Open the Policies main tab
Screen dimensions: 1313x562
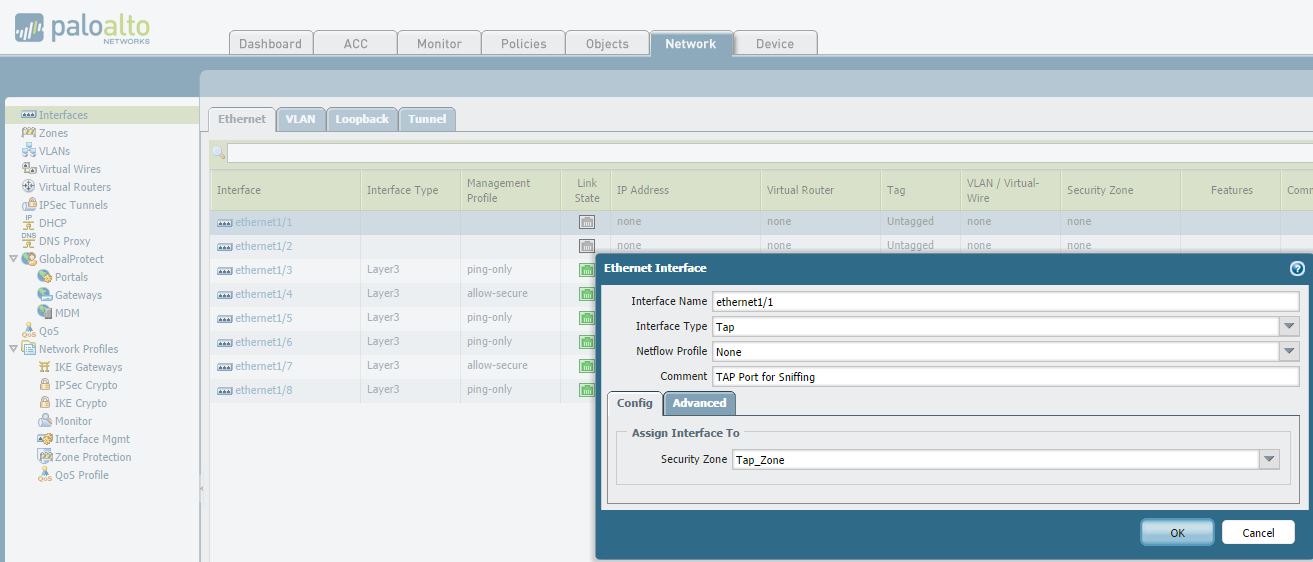(523, 43)
